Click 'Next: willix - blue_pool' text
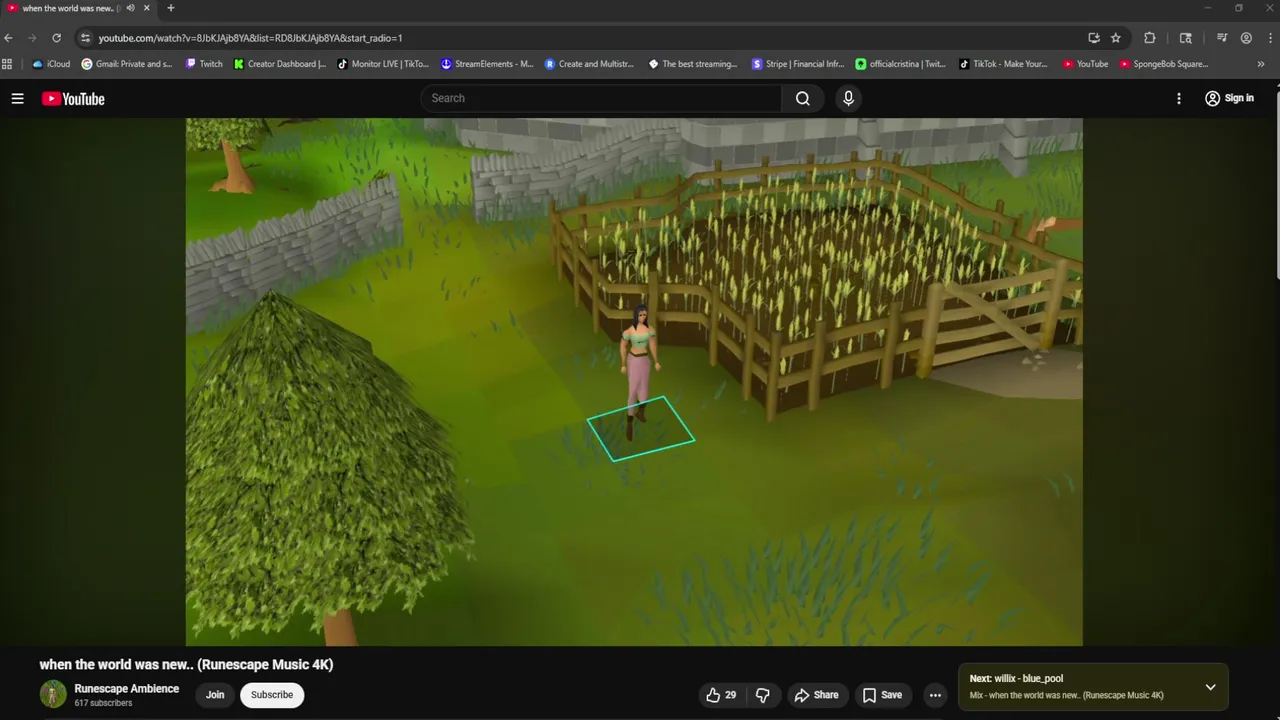The image size is (1280, 720). point(1016,678)
